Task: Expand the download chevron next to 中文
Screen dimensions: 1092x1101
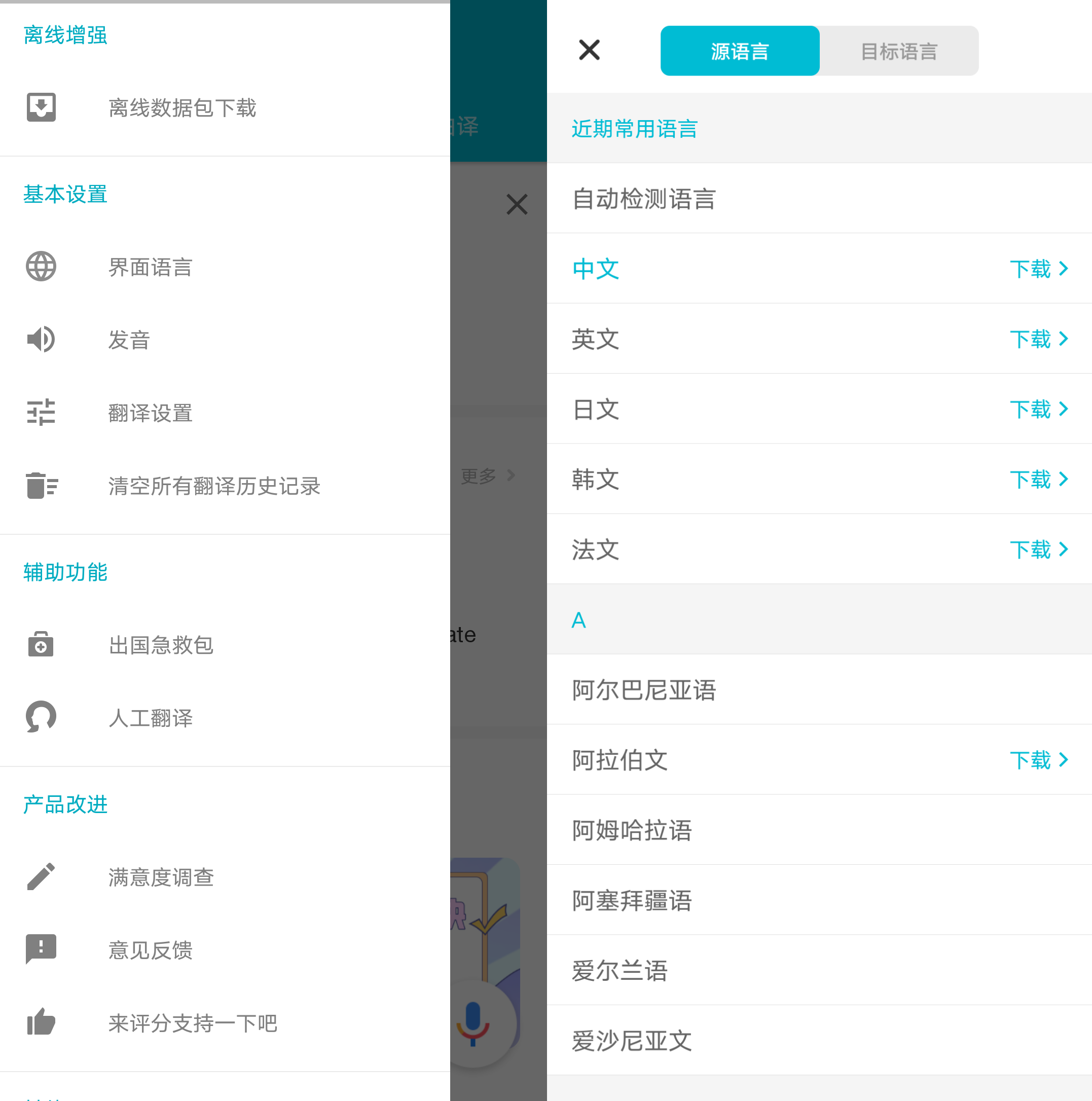Action: pos(1064,269)
